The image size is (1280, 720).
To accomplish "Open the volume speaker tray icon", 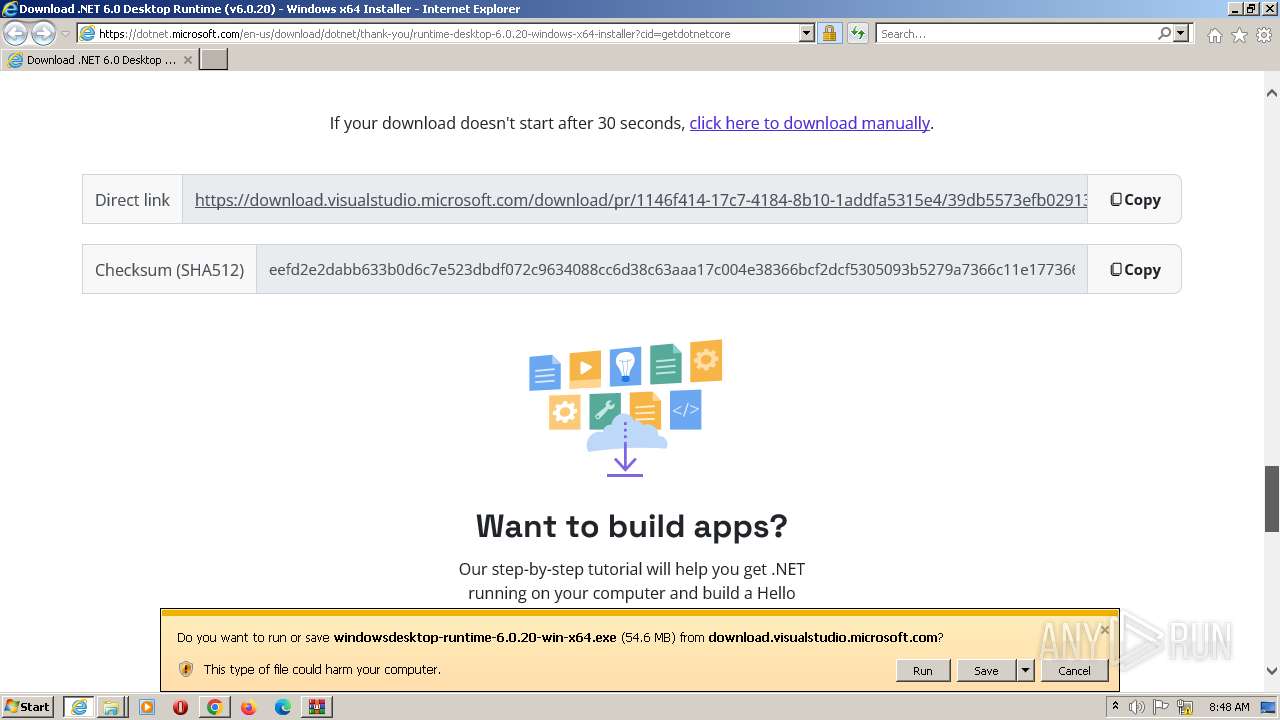I will [1137, 707].
